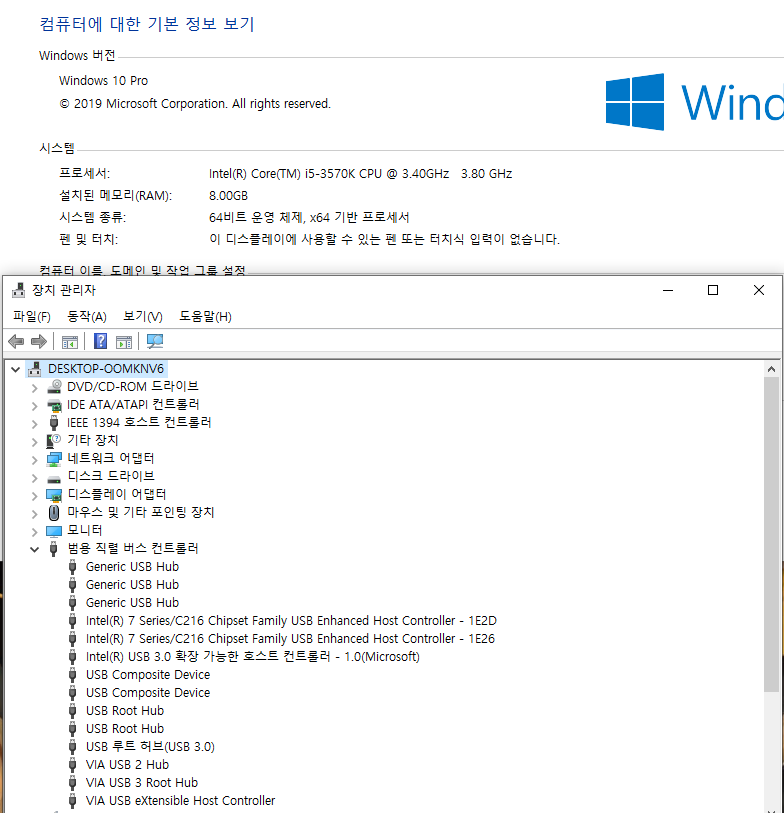Open the 동작(A) menu

(87, 316)
